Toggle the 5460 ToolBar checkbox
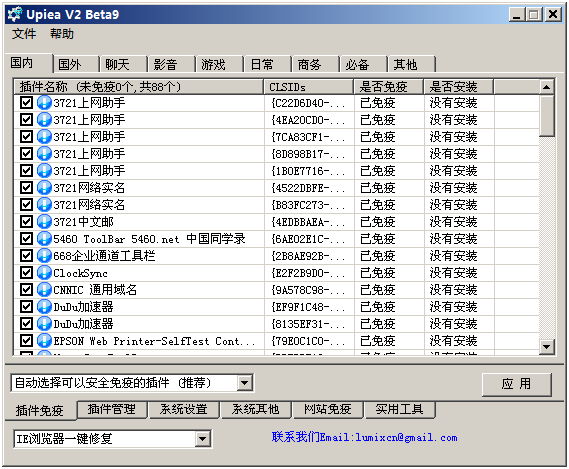 click(26, 239)
